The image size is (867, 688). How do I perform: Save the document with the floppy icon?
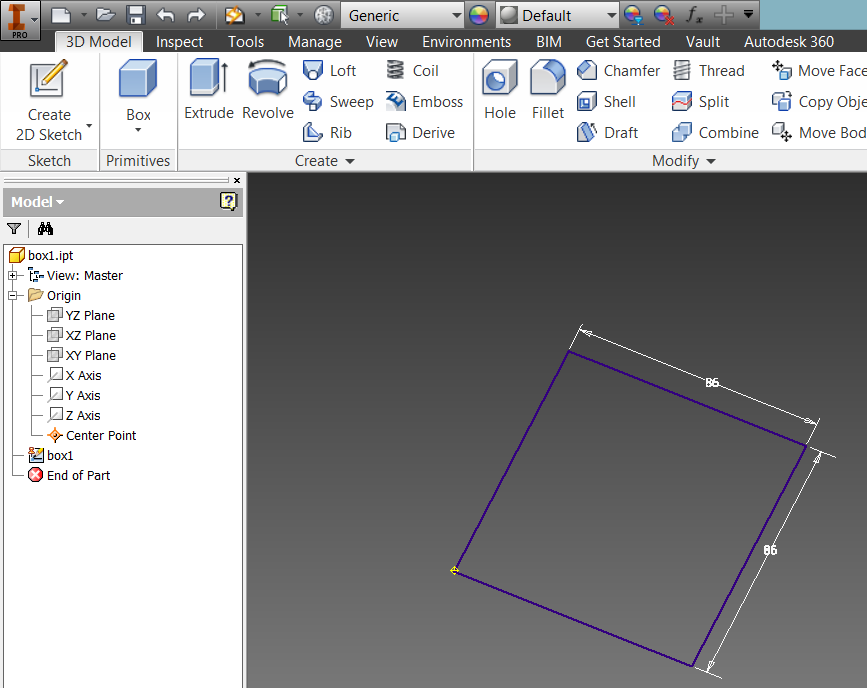135,15
